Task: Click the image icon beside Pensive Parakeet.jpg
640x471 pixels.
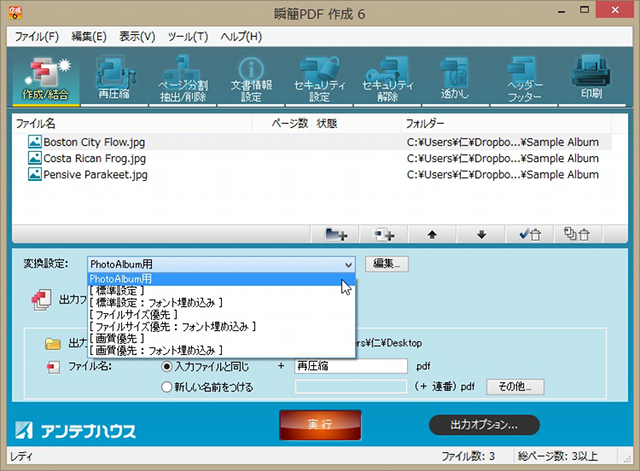Action: (x=35, y=174)
